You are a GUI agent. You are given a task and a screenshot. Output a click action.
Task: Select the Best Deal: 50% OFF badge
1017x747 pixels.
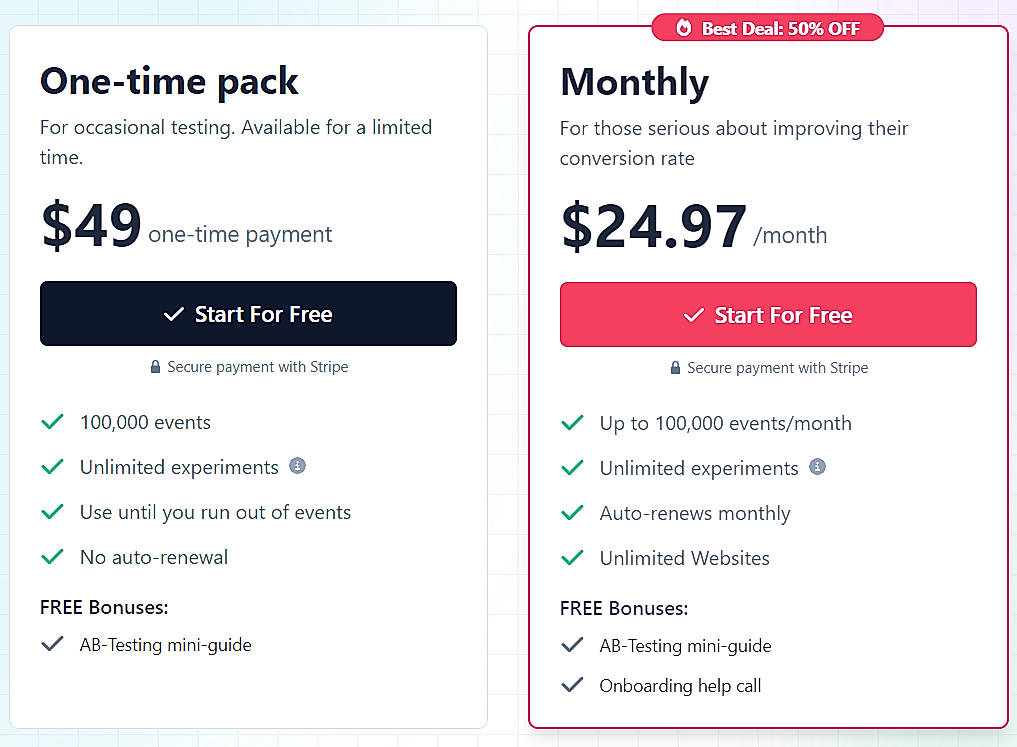[768, 28]
